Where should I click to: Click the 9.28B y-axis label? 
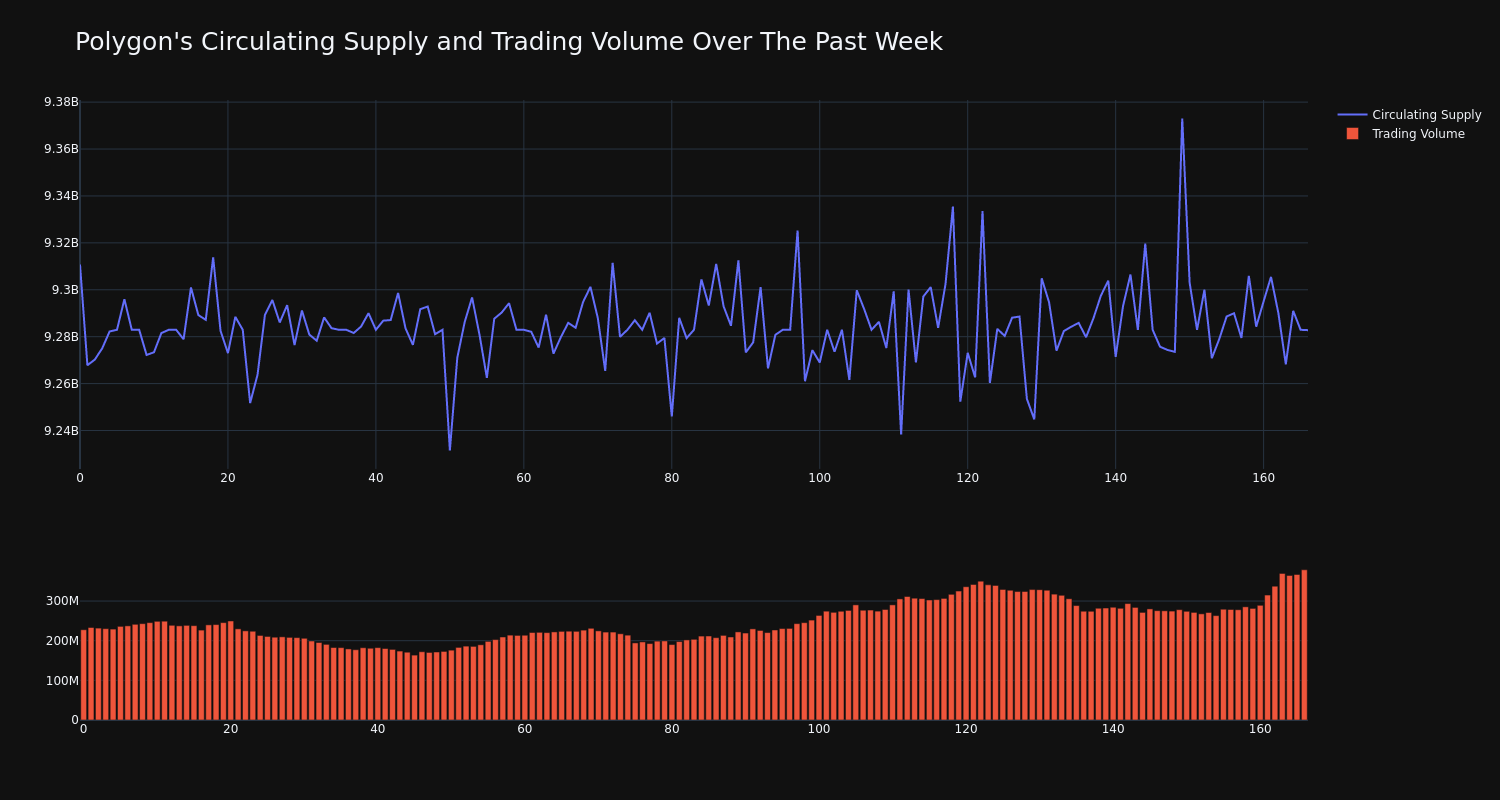point(61,337)
